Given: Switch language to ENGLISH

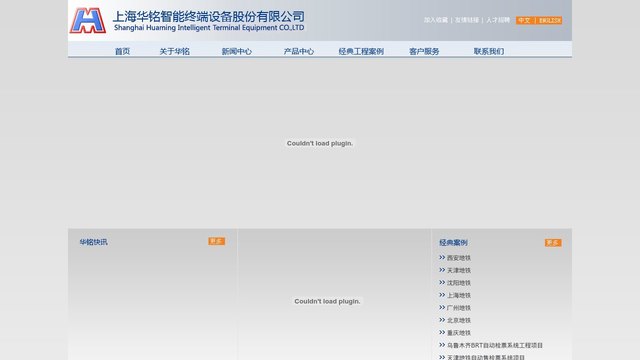Looking at the screenshot, I should [550, 20].
